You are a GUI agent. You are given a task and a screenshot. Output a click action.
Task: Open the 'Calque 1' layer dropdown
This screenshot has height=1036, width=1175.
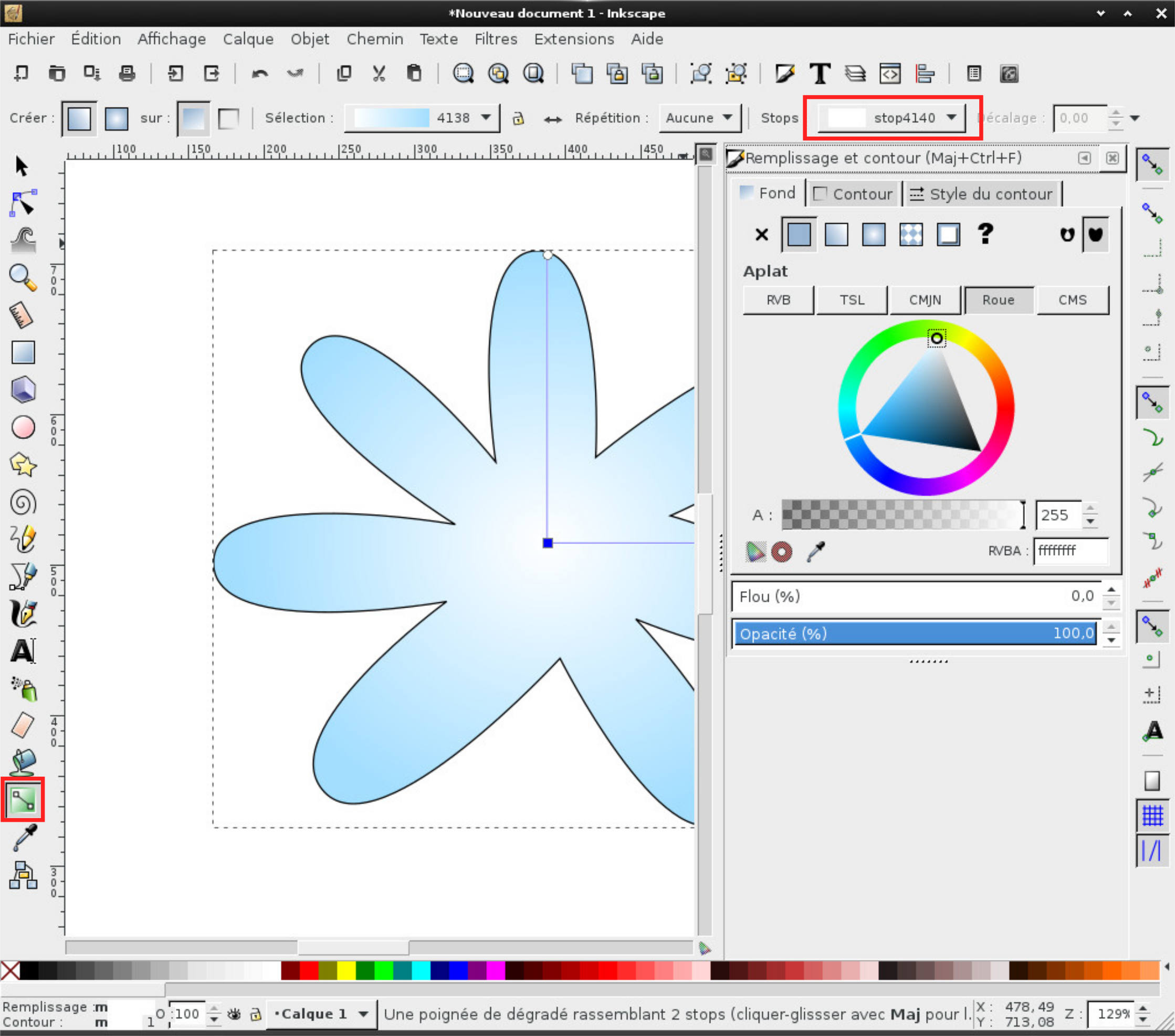(321, 1014)
